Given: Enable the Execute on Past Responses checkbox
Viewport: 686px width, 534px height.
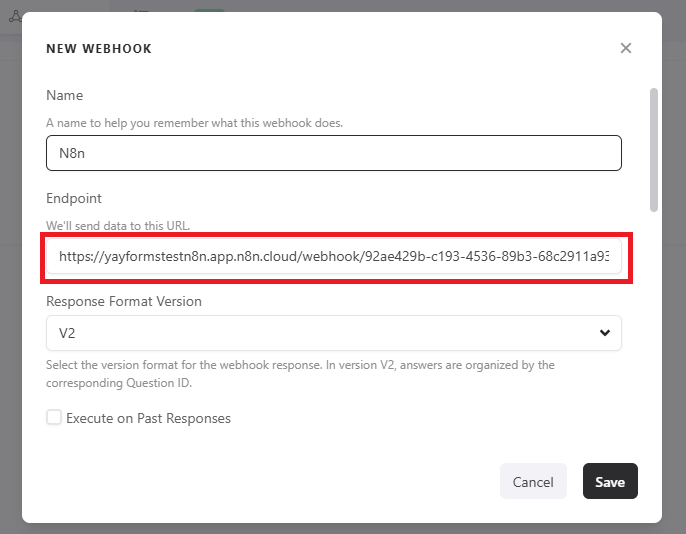Looking at the screenshot, I should pos(54,418).
